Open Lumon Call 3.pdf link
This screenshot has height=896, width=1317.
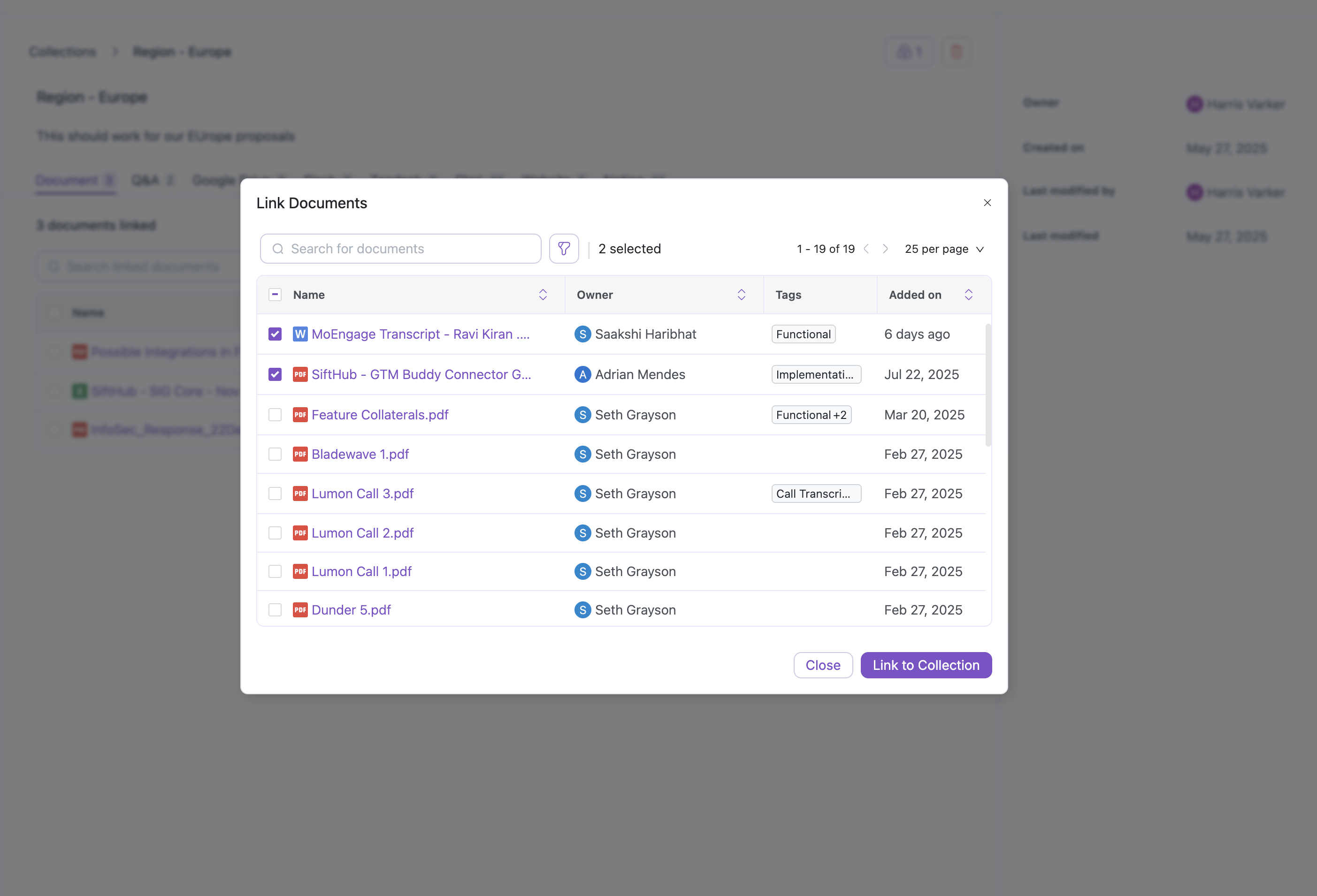(x=362, y=494)
